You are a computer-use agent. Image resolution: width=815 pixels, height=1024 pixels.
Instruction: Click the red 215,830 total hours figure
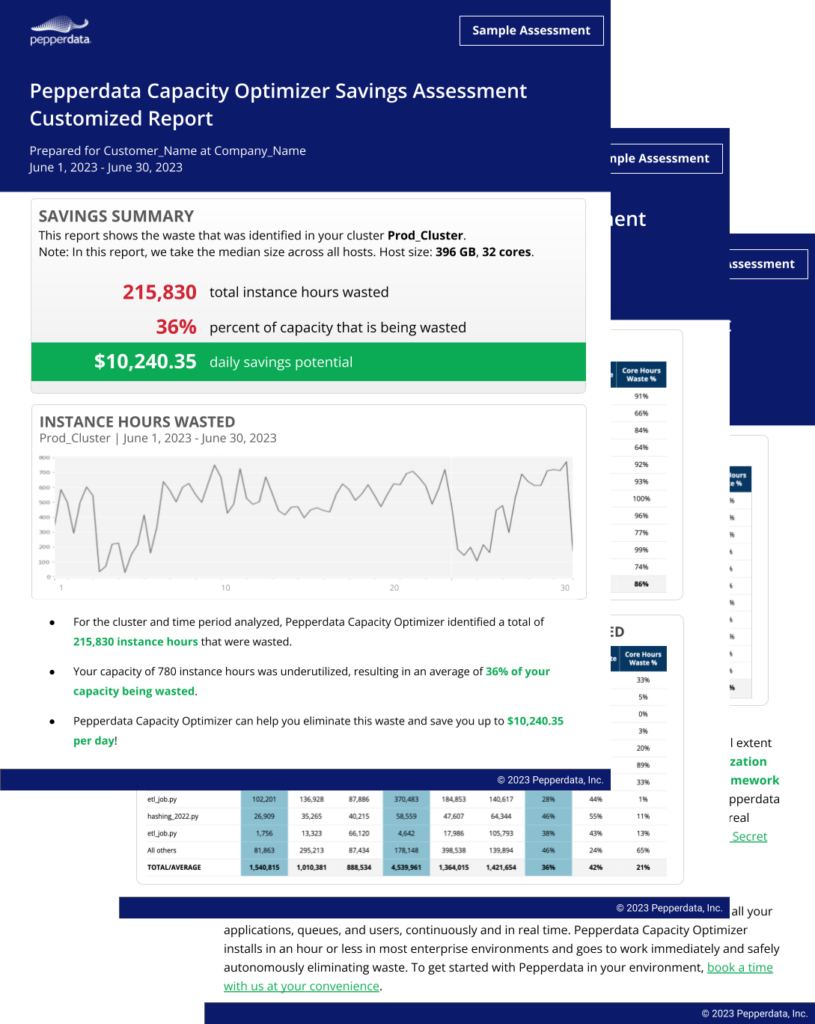click(x=160, y=292)
